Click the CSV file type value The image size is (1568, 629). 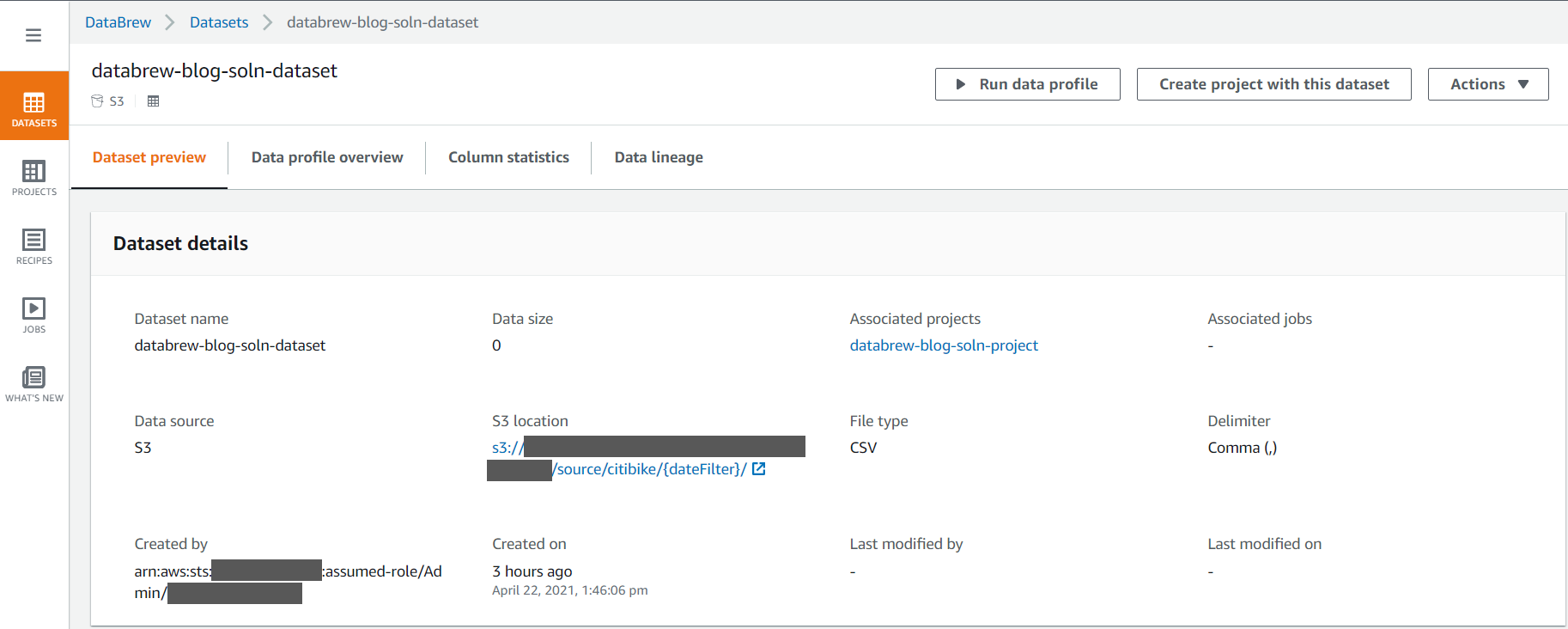863,448
